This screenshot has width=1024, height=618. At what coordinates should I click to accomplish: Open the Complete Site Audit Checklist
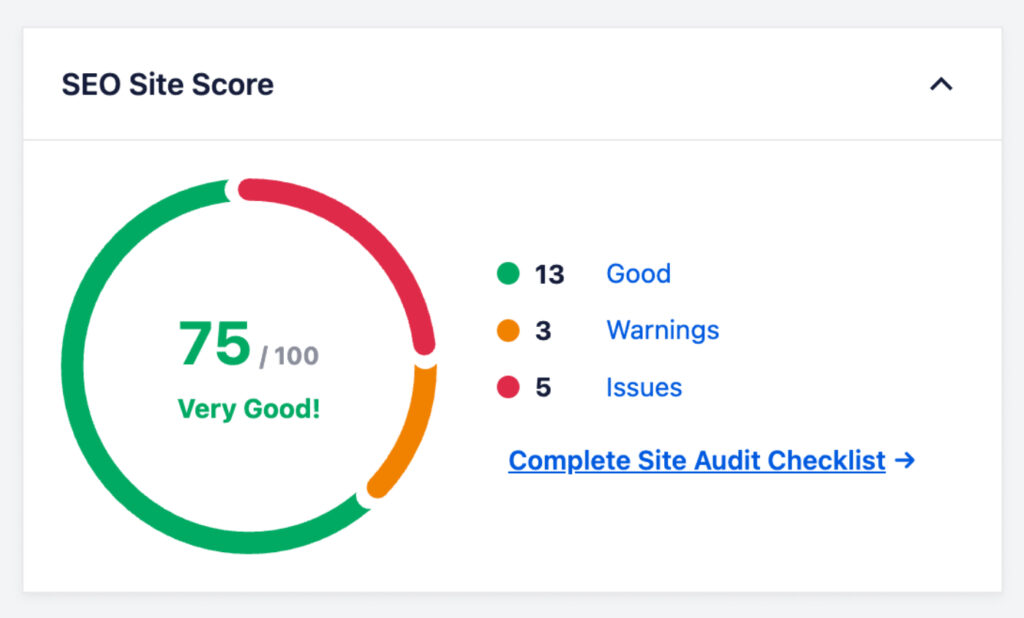(x=697, y=460)
